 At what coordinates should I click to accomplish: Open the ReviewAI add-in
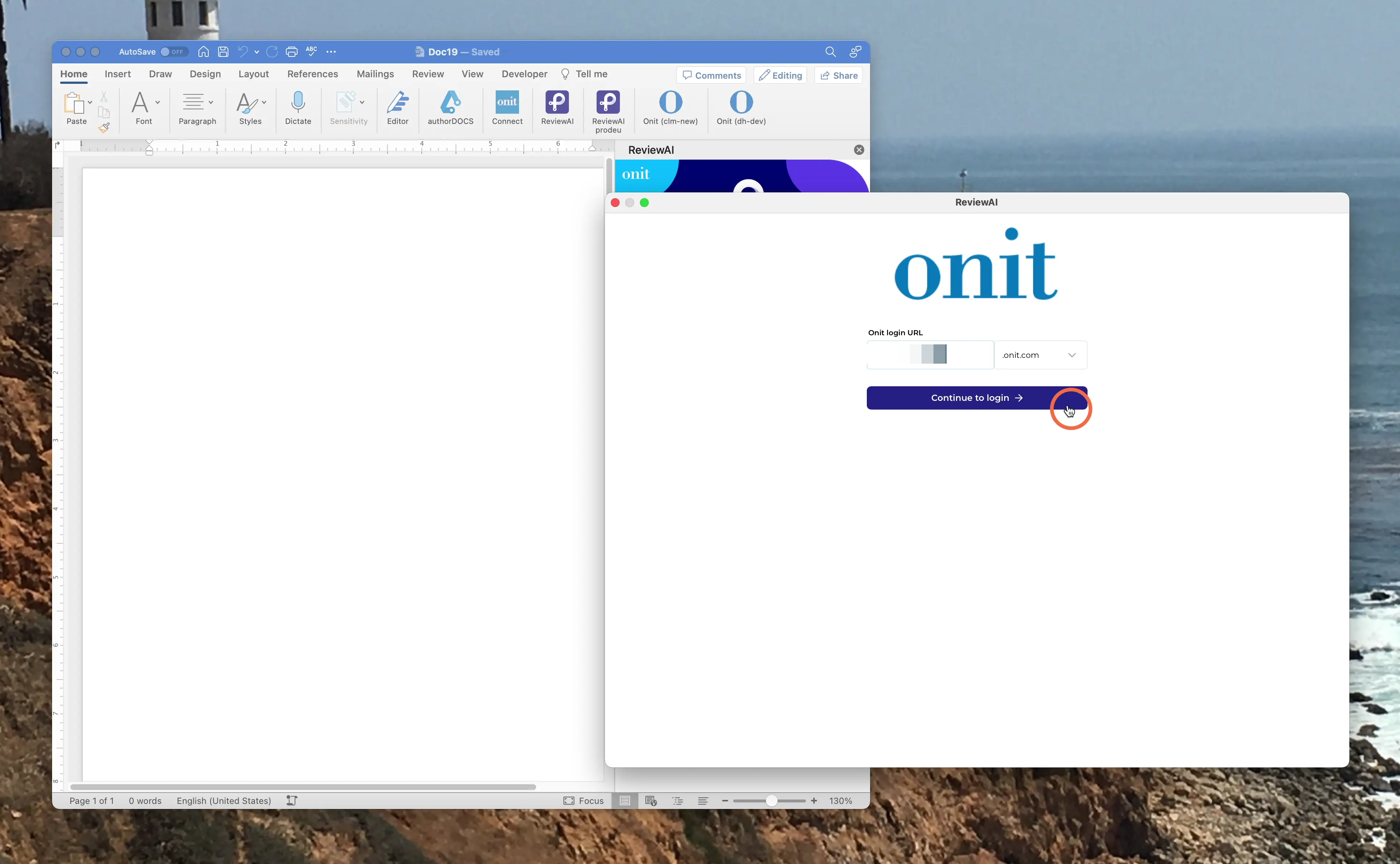[557, 108]
